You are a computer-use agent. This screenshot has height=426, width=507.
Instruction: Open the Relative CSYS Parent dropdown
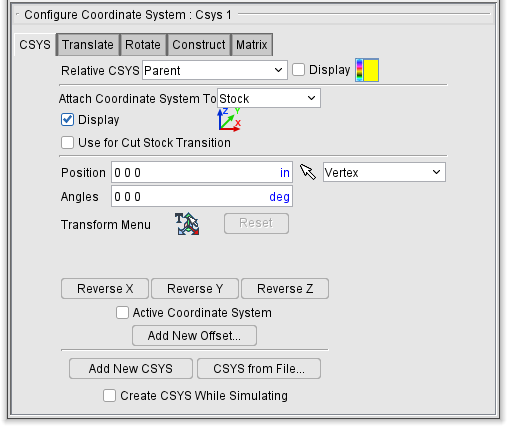(215, 70)
